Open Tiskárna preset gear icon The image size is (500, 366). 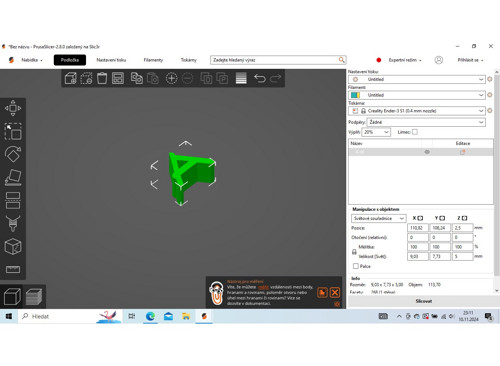[490, 110]
